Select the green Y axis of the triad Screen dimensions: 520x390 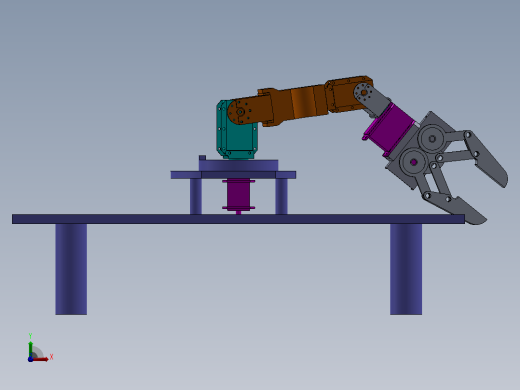31,349
